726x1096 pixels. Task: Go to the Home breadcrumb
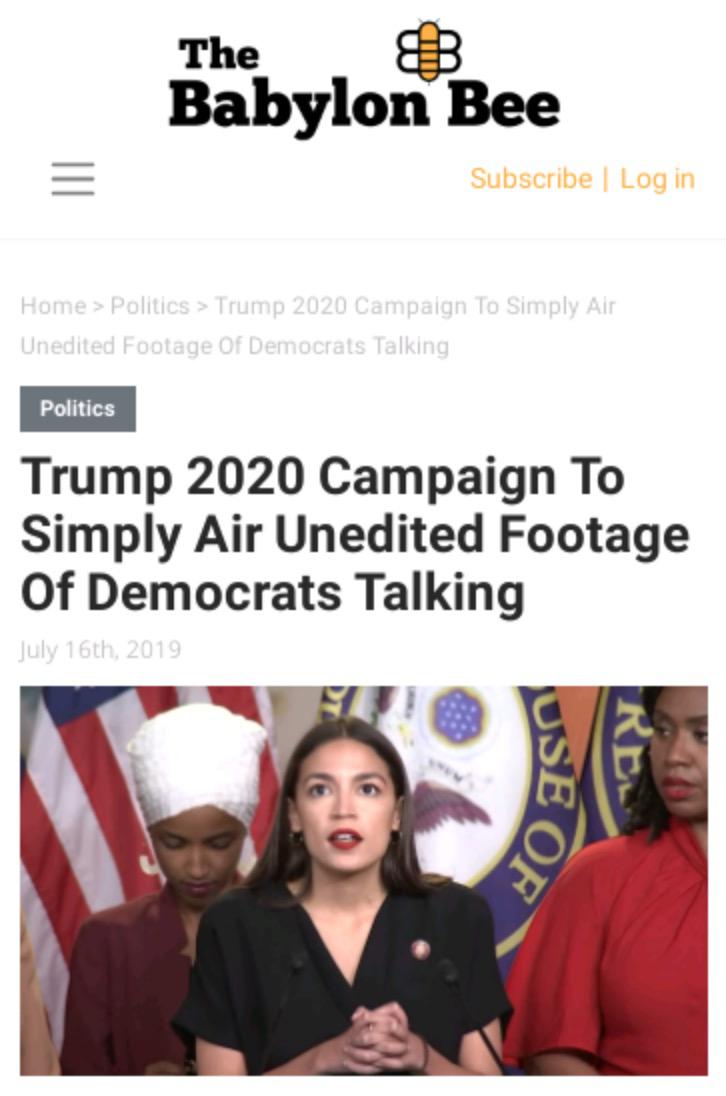54,306
